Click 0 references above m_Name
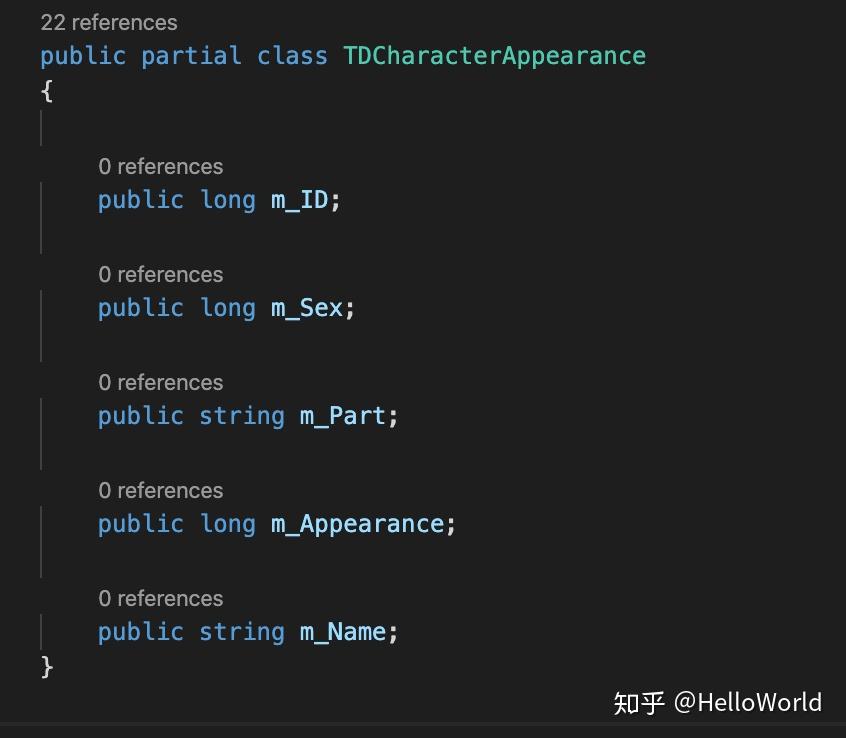This screenshot has width=846, height=738. click(x=161, y=598)
